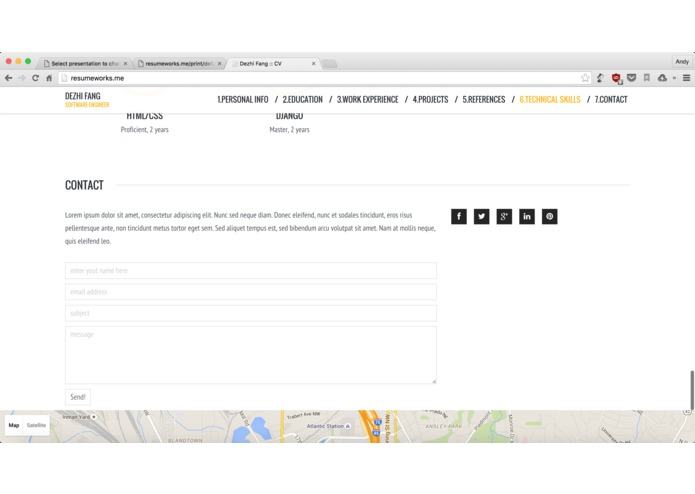Go to the 7.Contact nav link

(x=611, y=100)
